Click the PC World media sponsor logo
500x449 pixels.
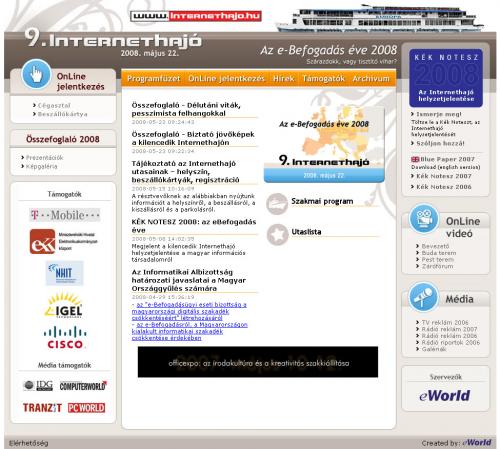tap(86, 408)
